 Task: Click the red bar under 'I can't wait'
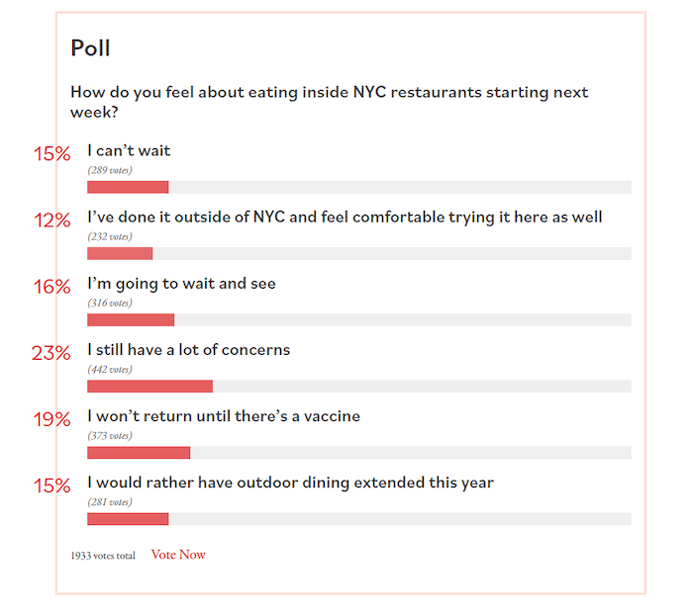pos(127,187)
